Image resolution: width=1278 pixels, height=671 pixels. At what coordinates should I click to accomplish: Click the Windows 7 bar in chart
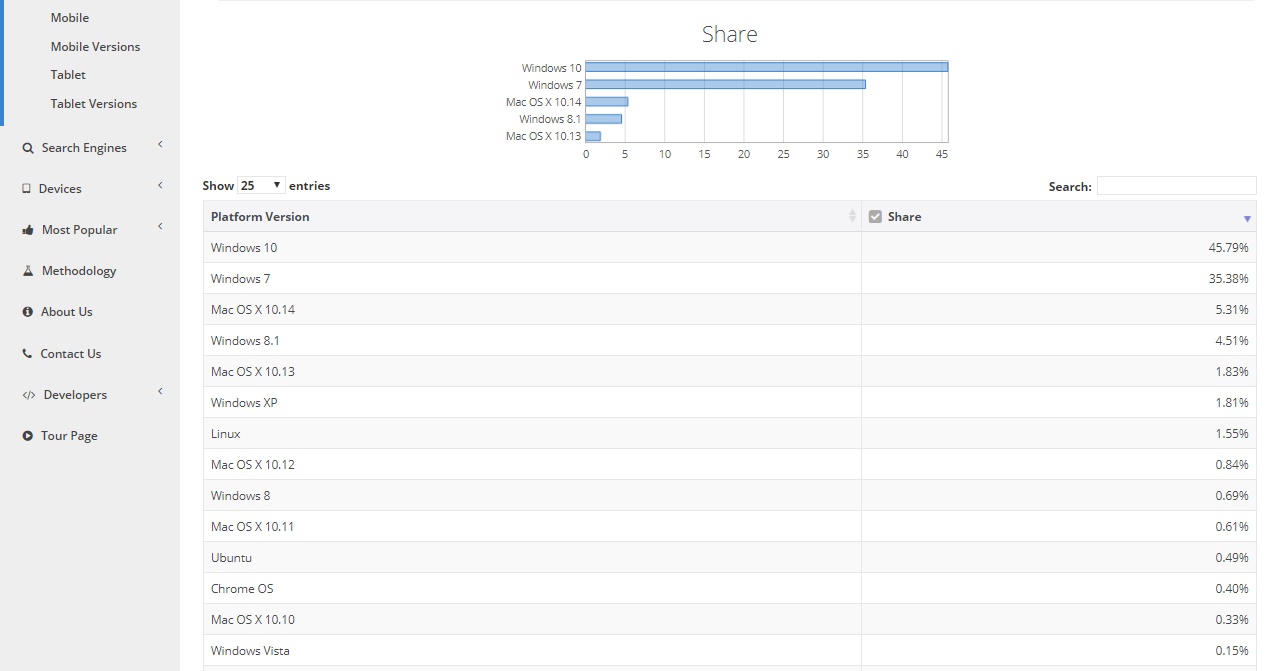click(x=725, y=84)
